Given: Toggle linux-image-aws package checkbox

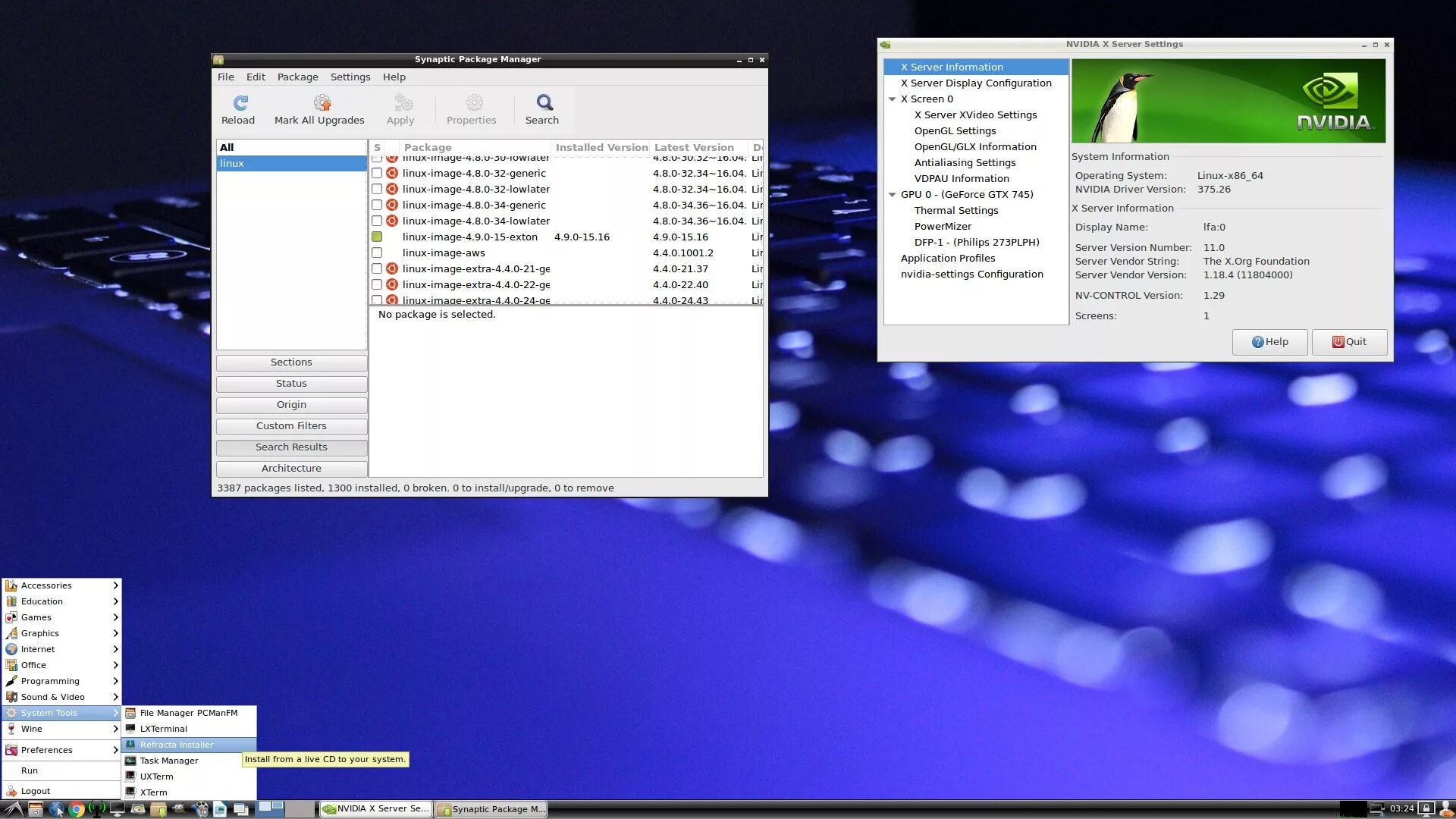Looking at the screenshot, I should tap(377, 253).
